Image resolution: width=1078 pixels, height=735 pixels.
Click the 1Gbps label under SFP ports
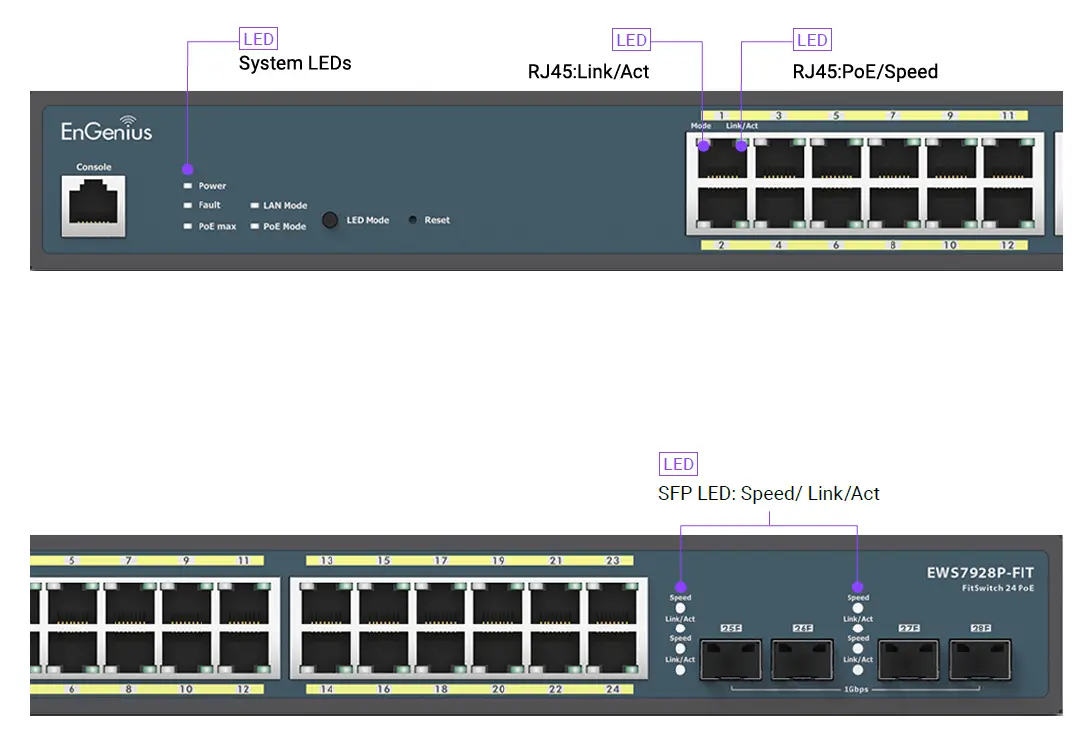(x=856, y=691)
